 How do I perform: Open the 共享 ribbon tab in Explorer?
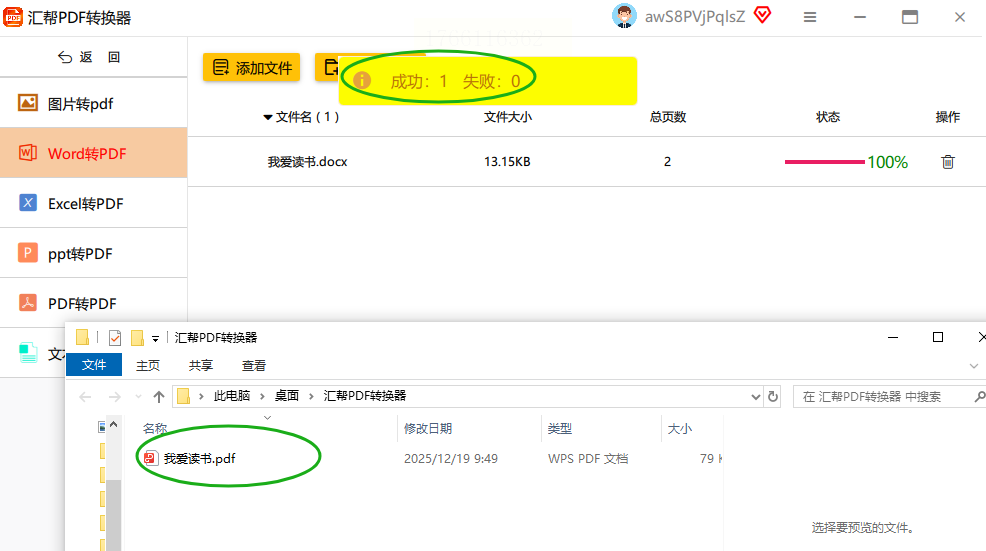point(201,365)
